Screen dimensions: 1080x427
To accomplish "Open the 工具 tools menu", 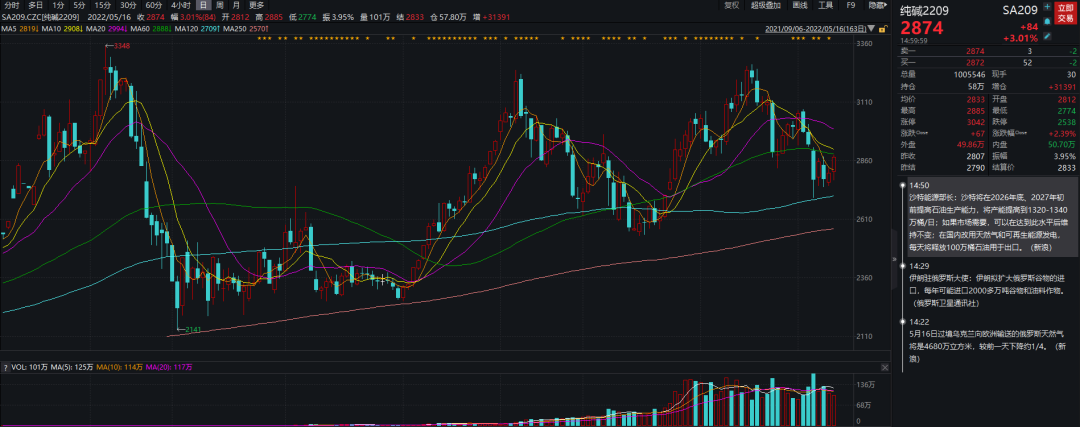I will (x=825, y=5).
